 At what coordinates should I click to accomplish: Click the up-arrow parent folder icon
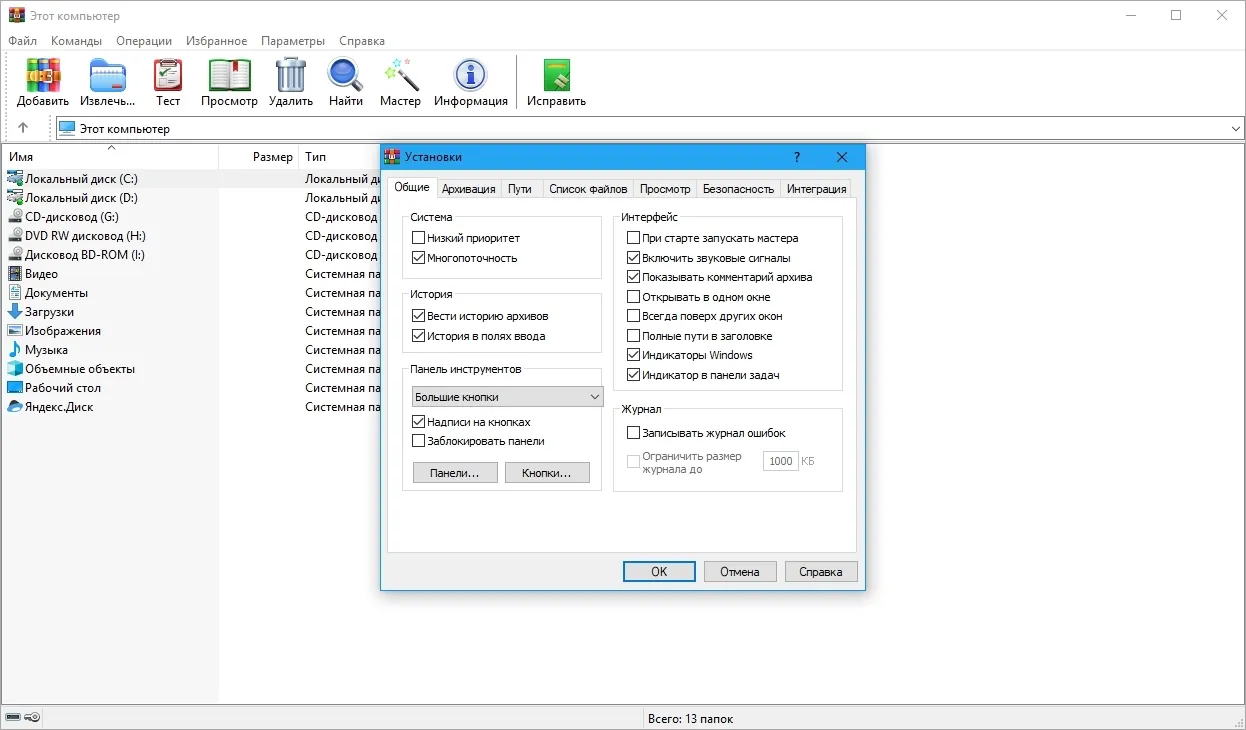coord(23,128)
